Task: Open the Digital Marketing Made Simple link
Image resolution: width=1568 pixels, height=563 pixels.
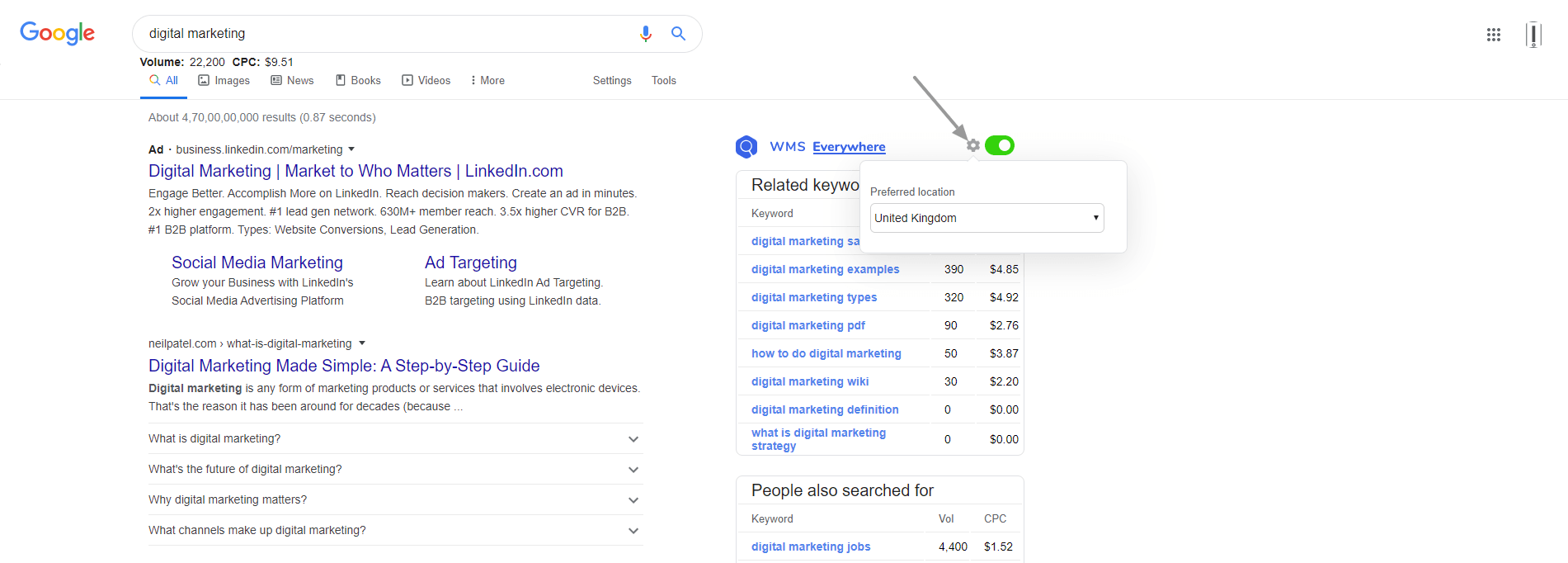Action: pyautogui.click(x=344, y=366)
